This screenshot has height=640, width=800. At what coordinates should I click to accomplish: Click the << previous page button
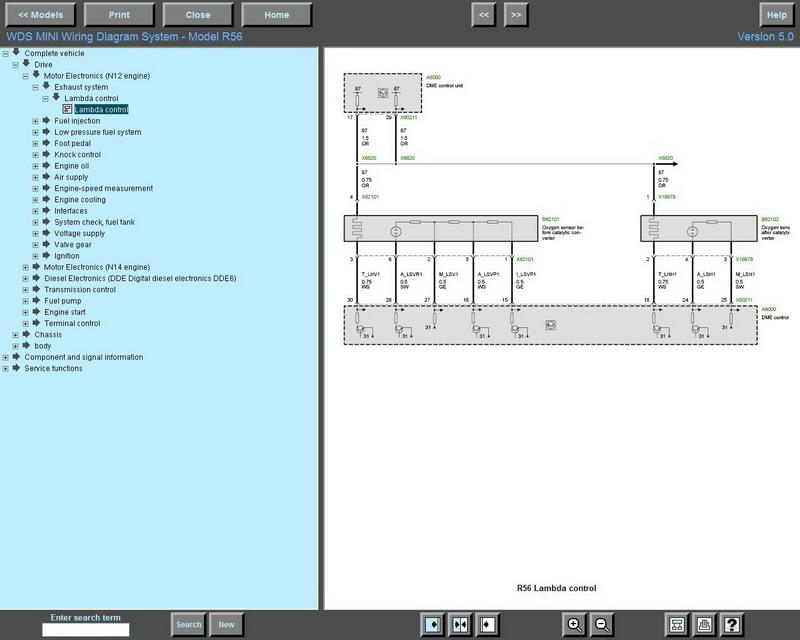click(484, 15)
